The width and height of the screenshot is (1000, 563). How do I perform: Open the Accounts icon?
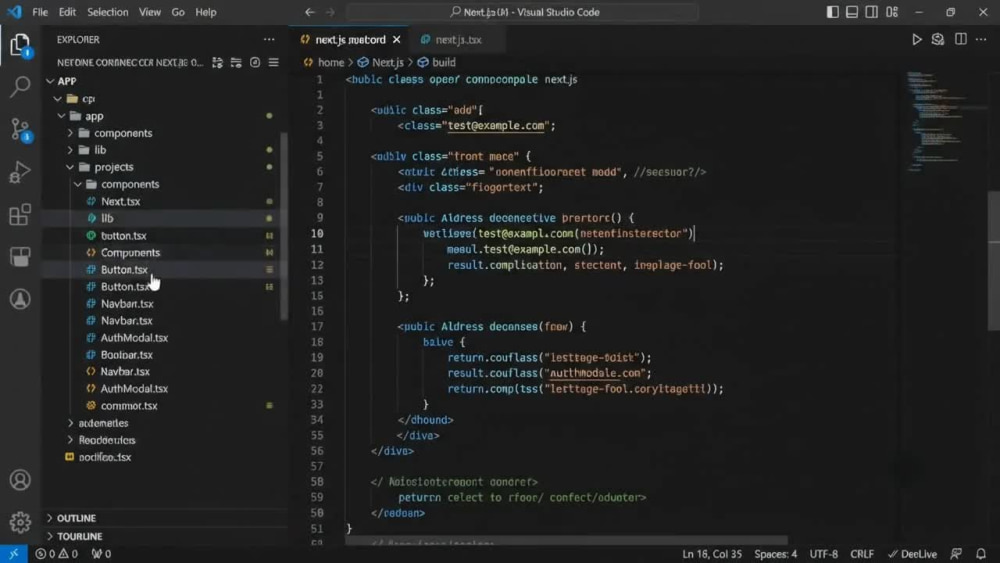coord(20,480)
